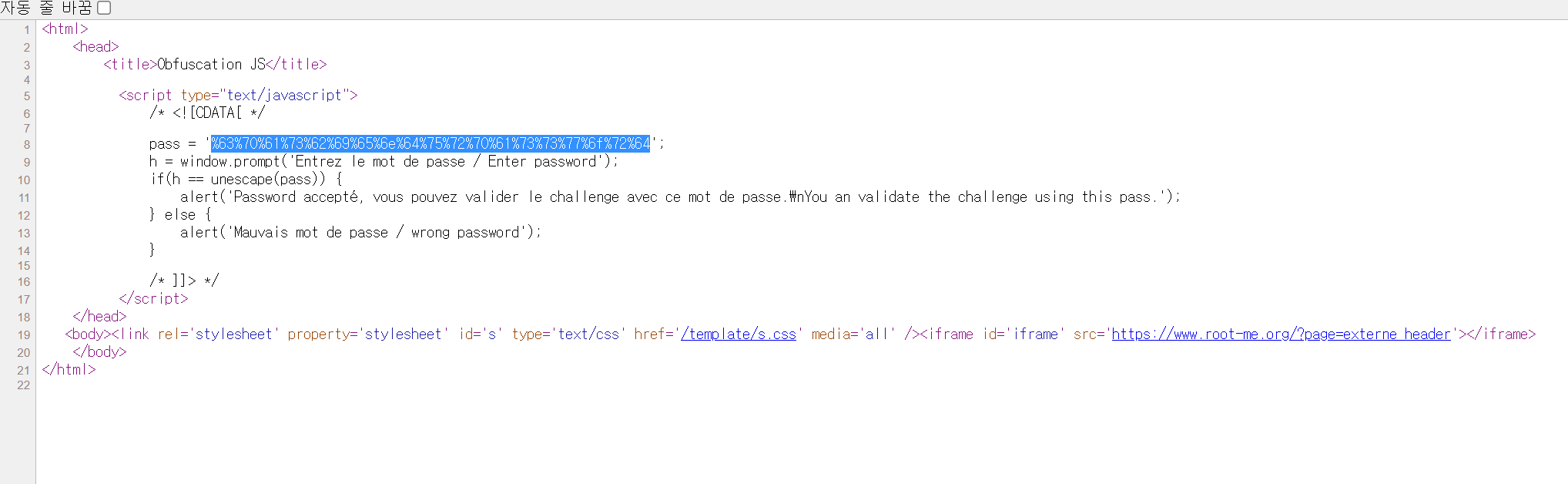This screenshot has width=1568, height=484.
Task: Click the window.prompt line of code
Action: [384, 161]
